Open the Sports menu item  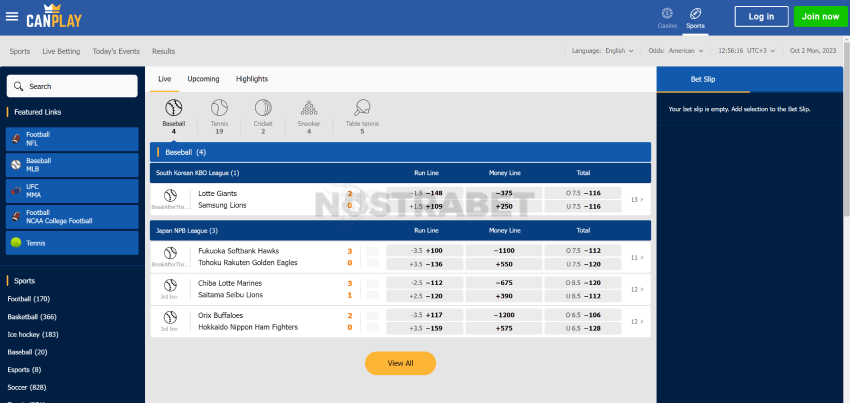(x=20, y=52)
